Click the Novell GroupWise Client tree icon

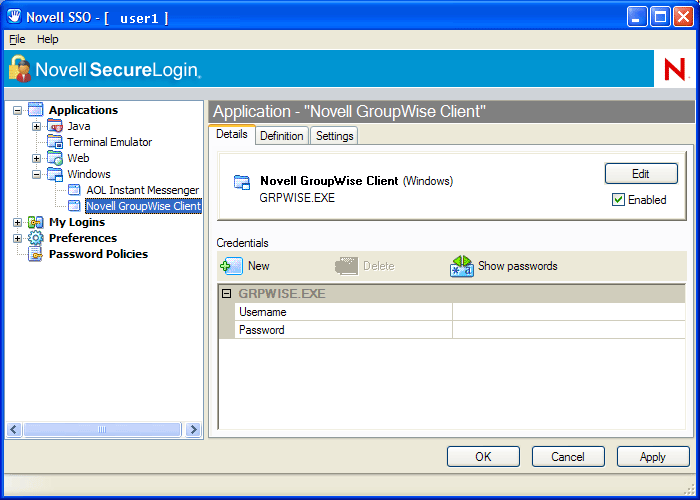(74, 206)
